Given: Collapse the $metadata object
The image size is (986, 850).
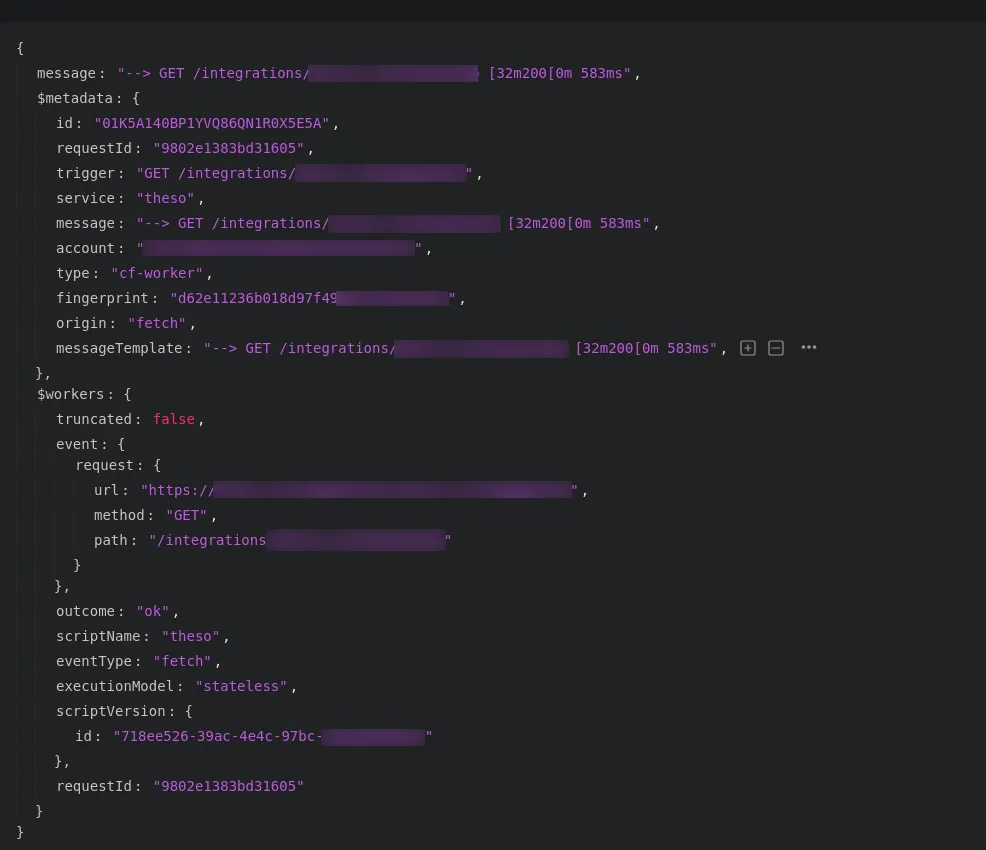Looking at the screenshot, I should 75,98.
